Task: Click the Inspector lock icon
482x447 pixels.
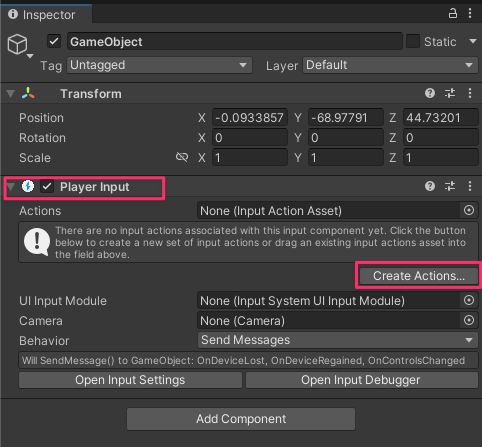Action: click(x=452, y=14)
